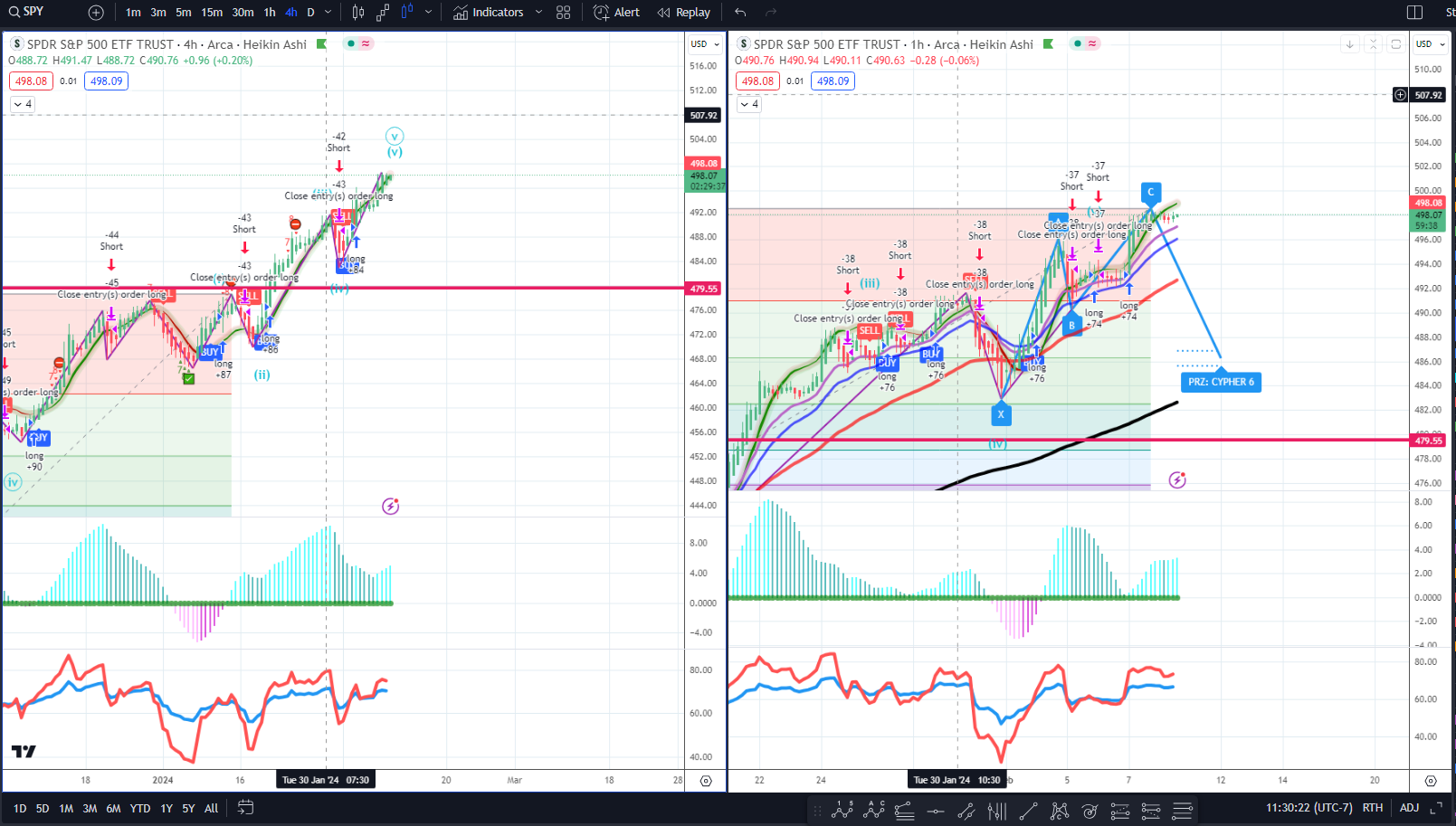Image resolution: width=1456 pixels, height=826 pixels.
Task: Expand the chart style dropdown arrow
Action: pos(429,13)
